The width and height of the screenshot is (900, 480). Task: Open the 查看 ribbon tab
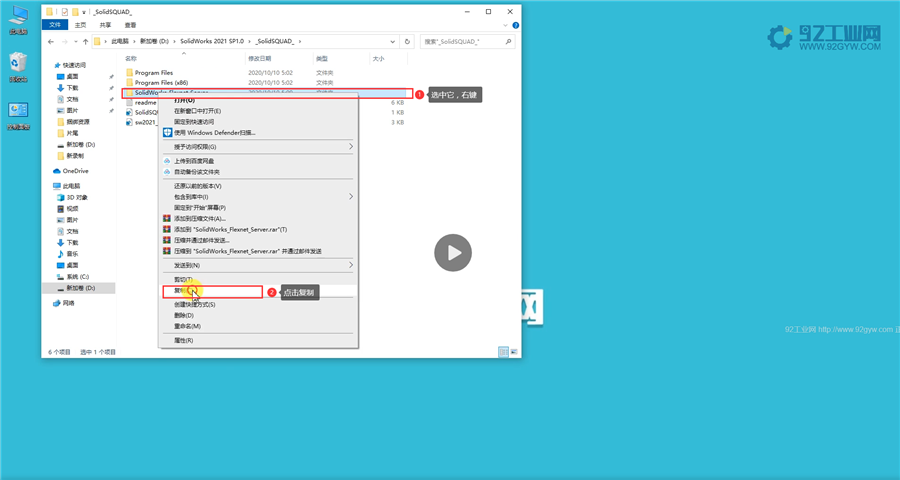point(131,25)
